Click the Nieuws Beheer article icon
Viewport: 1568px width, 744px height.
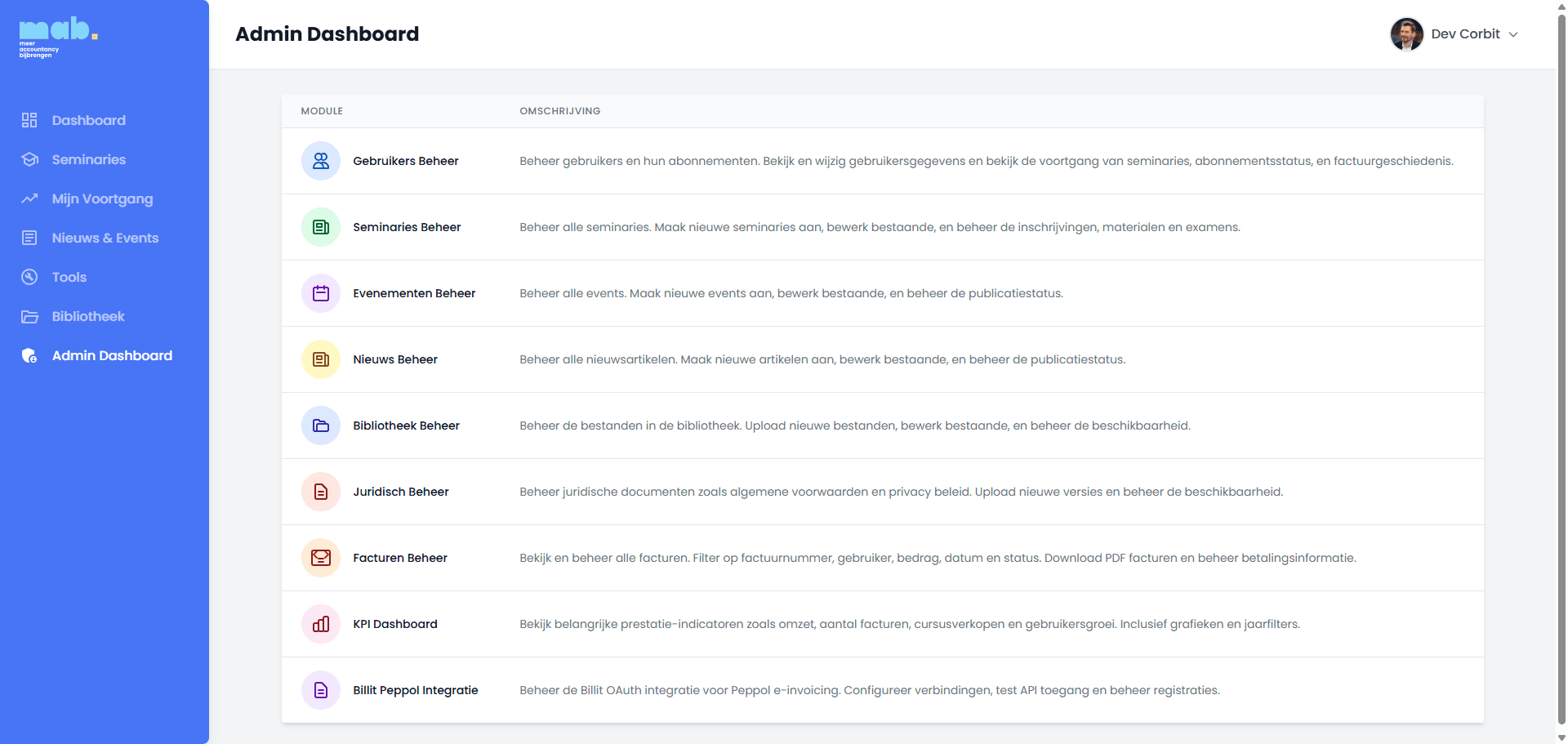(320, 359)
